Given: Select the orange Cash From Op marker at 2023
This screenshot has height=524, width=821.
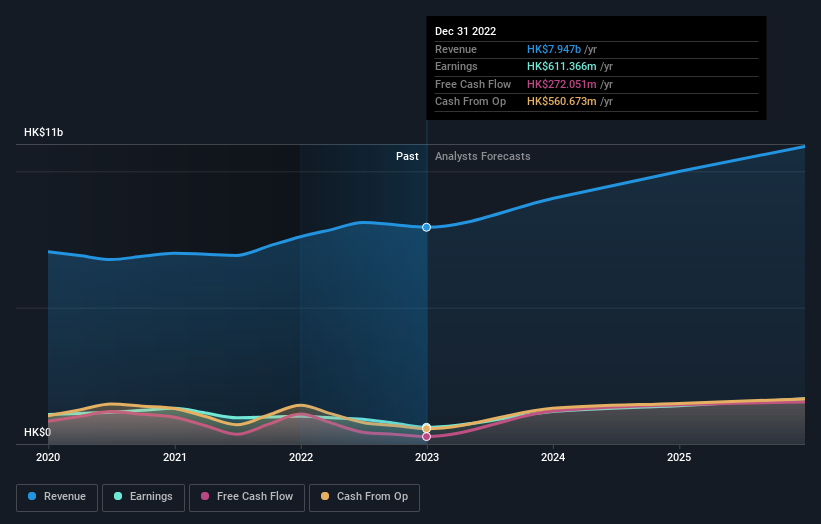Looking at the screenshot, I should pyautogui.click(x=427, y=428).
